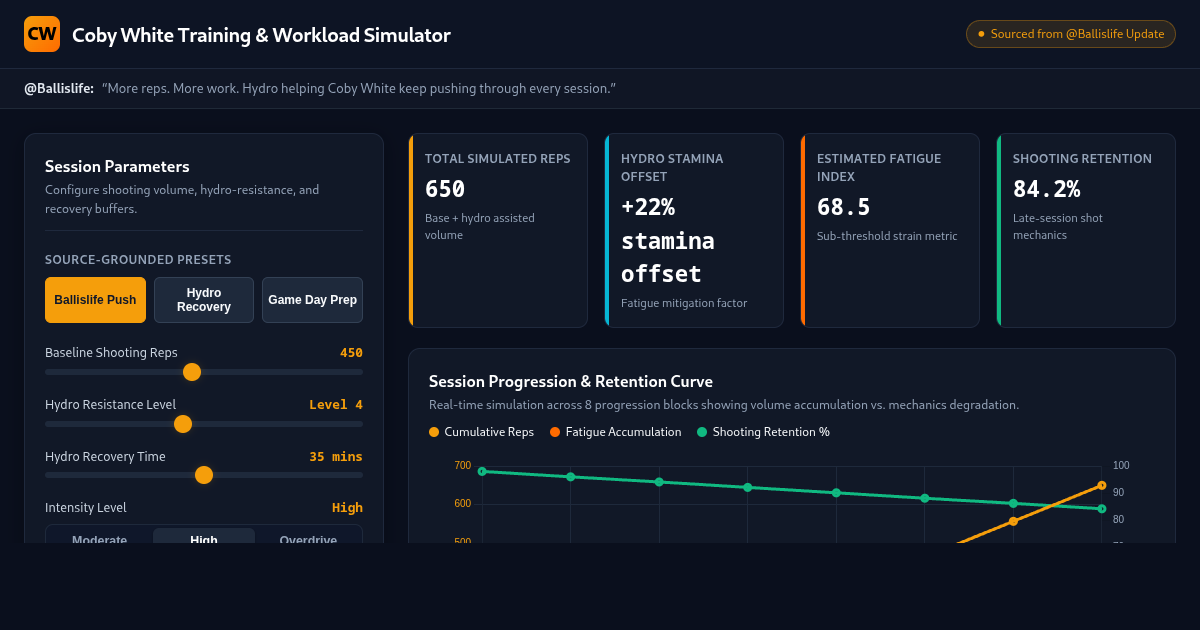Set intensity to High
Screen dimensions: 1200x630
204,537
